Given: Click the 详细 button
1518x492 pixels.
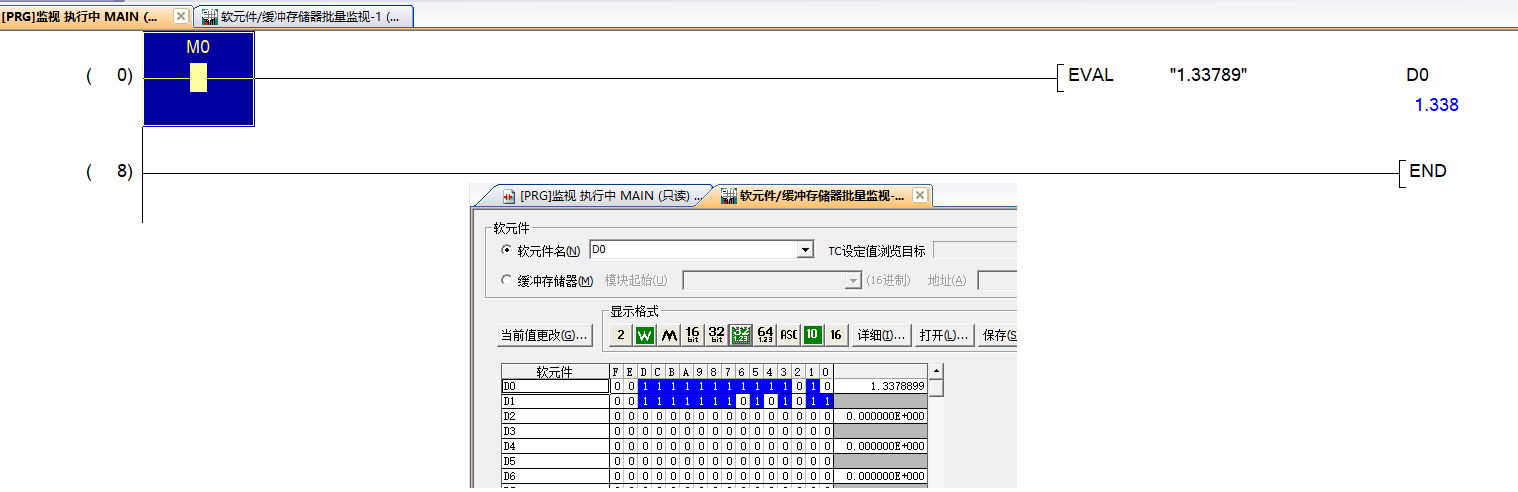Looking at the screenshot, I should tap(881, 335).
